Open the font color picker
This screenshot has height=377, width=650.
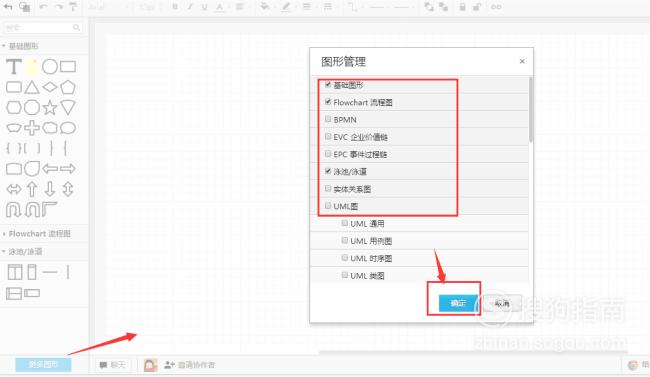click(220, 7)
